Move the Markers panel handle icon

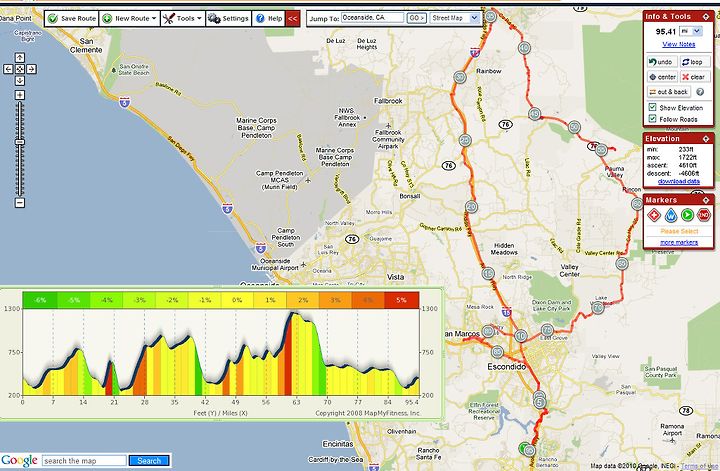pos(705,200)
